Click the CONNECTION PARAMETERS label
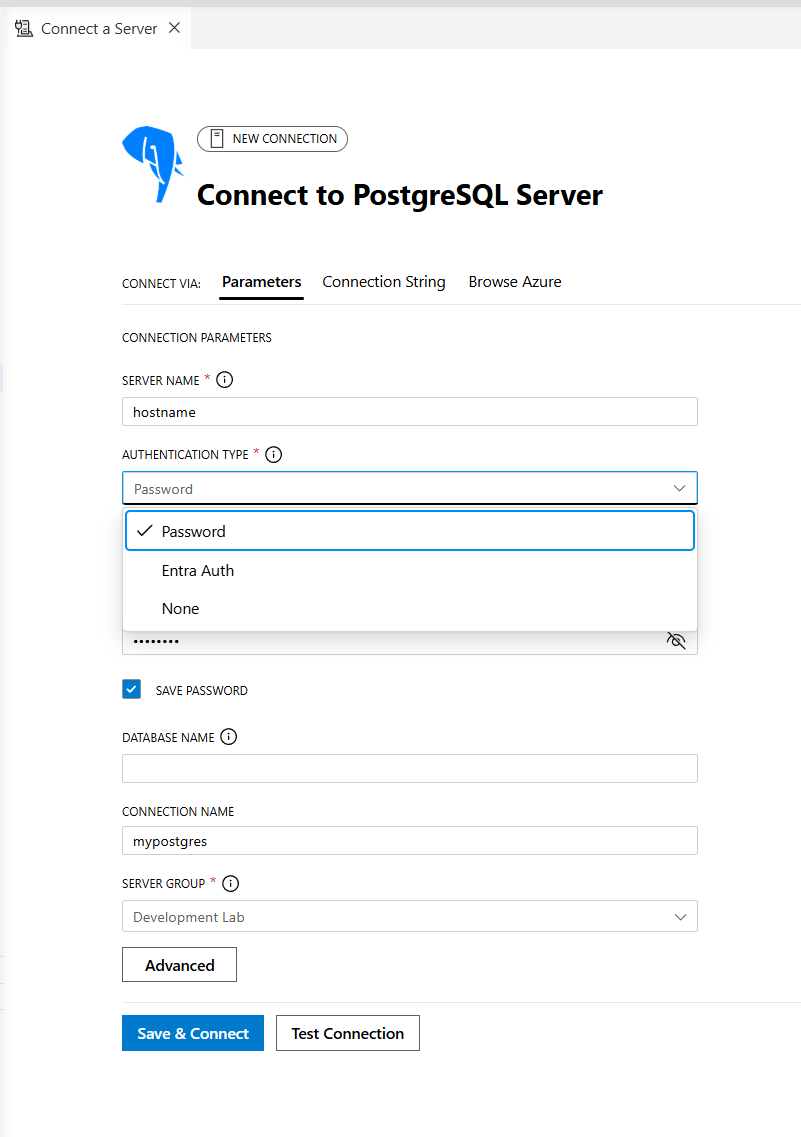The image size is (801, 1137). 196,338
